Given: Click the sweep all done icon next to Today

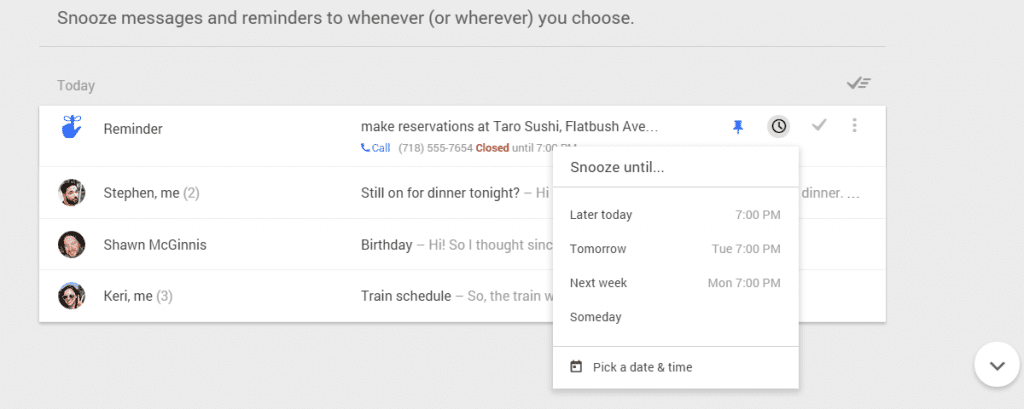Looking at the screenshot, I should pos(859,84).
